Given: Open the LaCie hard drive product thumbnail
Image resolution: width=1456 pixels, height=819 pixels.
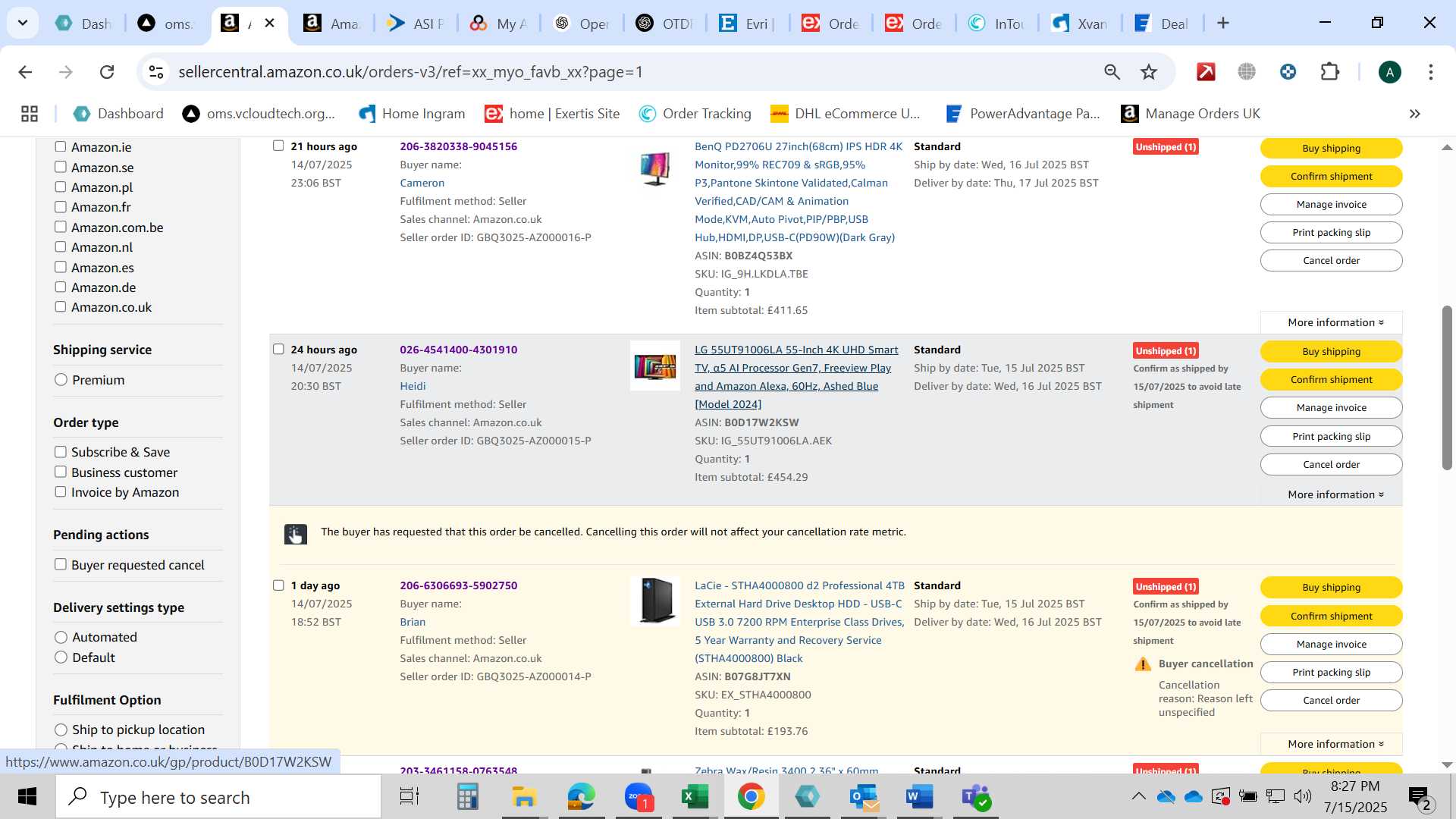Looking at the screenshot, I should pyautogui.click(x=655, y=601).
